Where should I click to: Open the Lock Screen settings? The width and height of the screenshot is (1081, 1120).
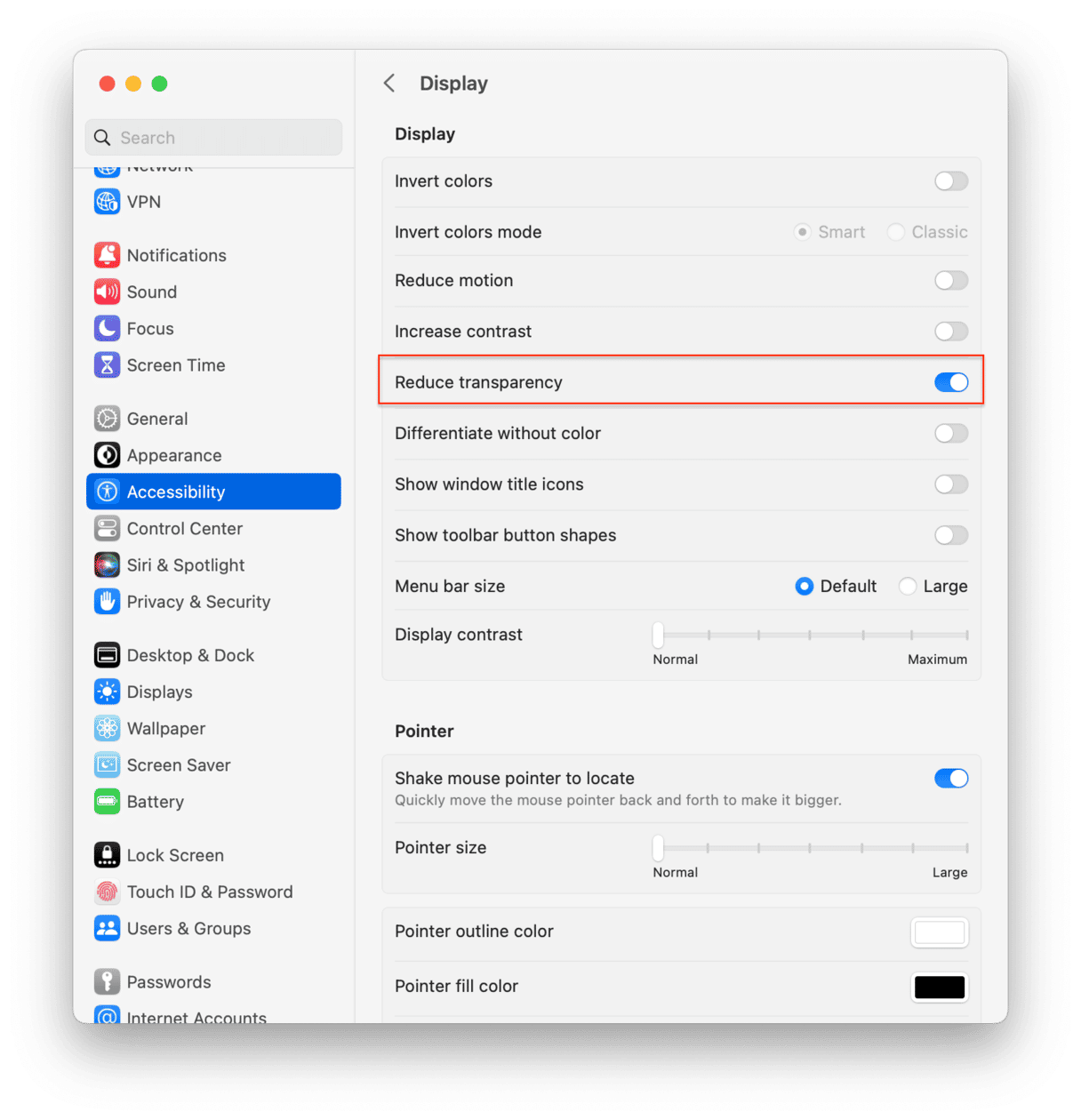213,855
